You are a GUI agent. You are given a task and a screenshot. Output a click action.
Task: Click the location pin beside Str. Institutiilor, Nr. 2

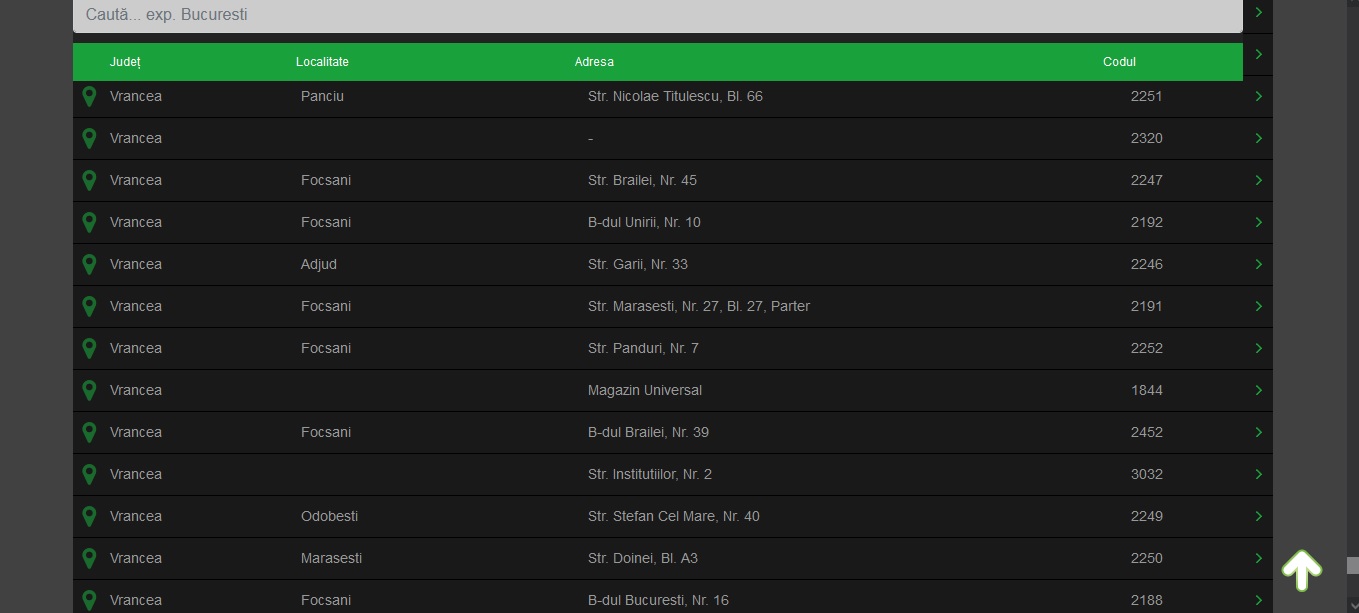[89, 475]
